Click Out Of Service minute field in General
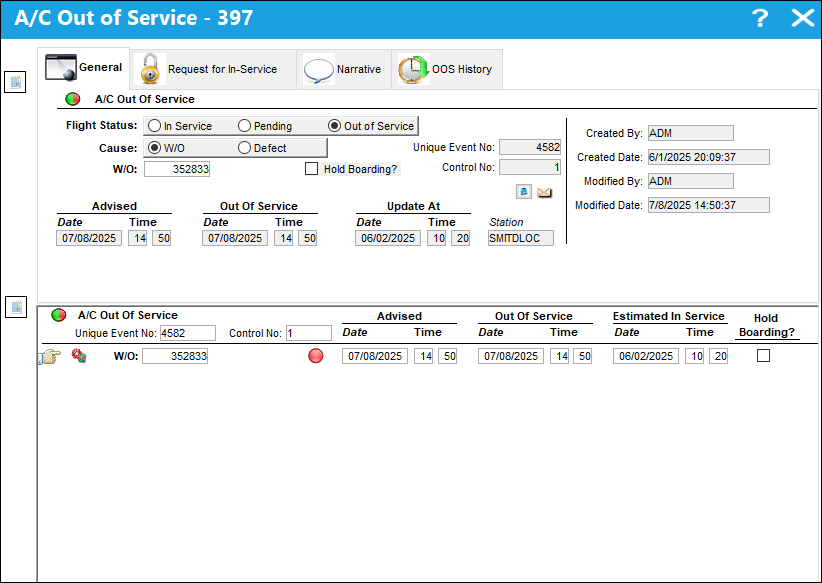This screenshot has width=822, height=583. 308,238
